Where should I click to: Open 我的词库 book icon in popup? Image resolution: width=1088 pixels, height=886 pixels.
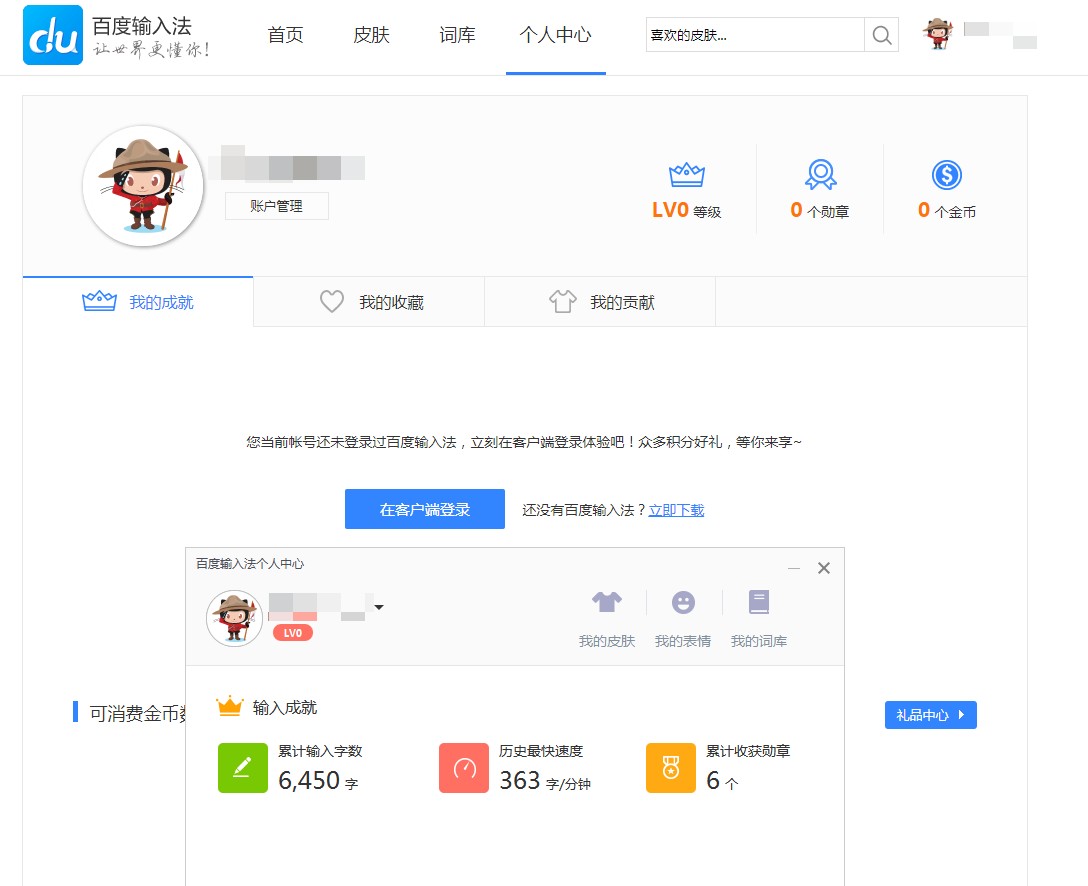point(758,602)
